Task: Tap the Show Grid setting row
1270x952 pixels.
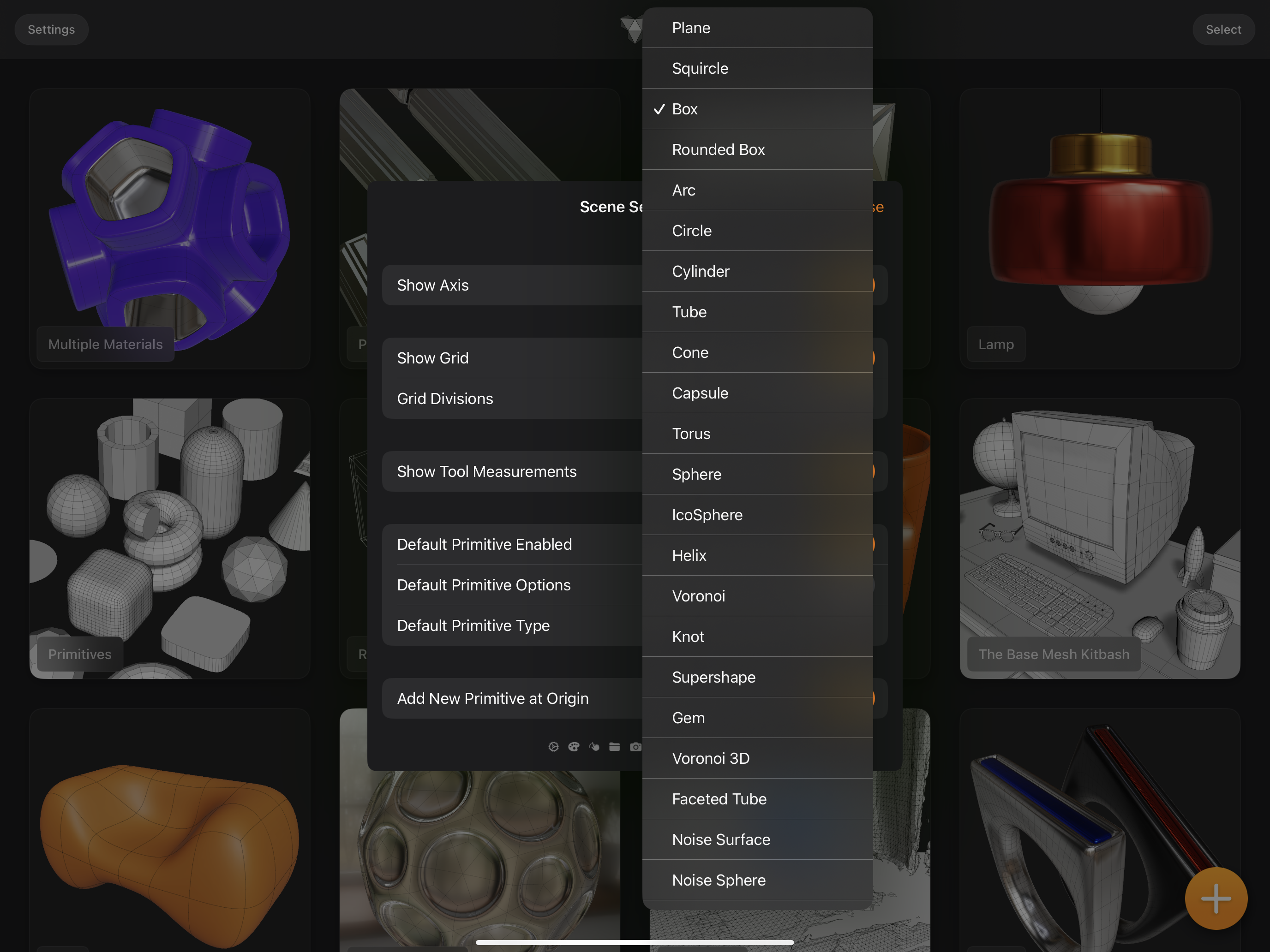Action: click(512, 358)
